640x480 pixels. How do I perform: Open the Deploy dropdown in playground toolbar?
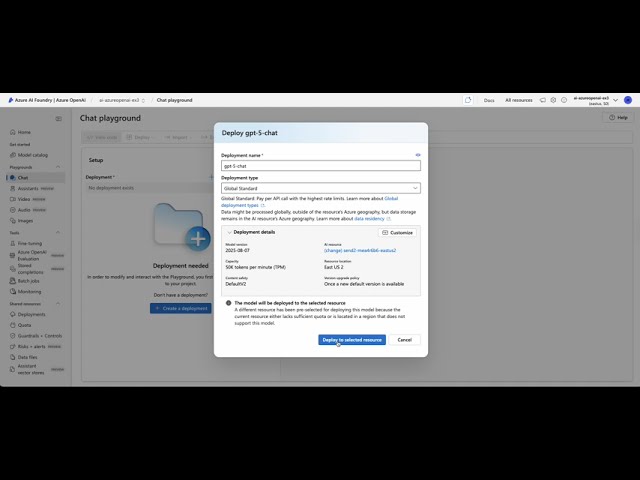(x=141, y=137)
